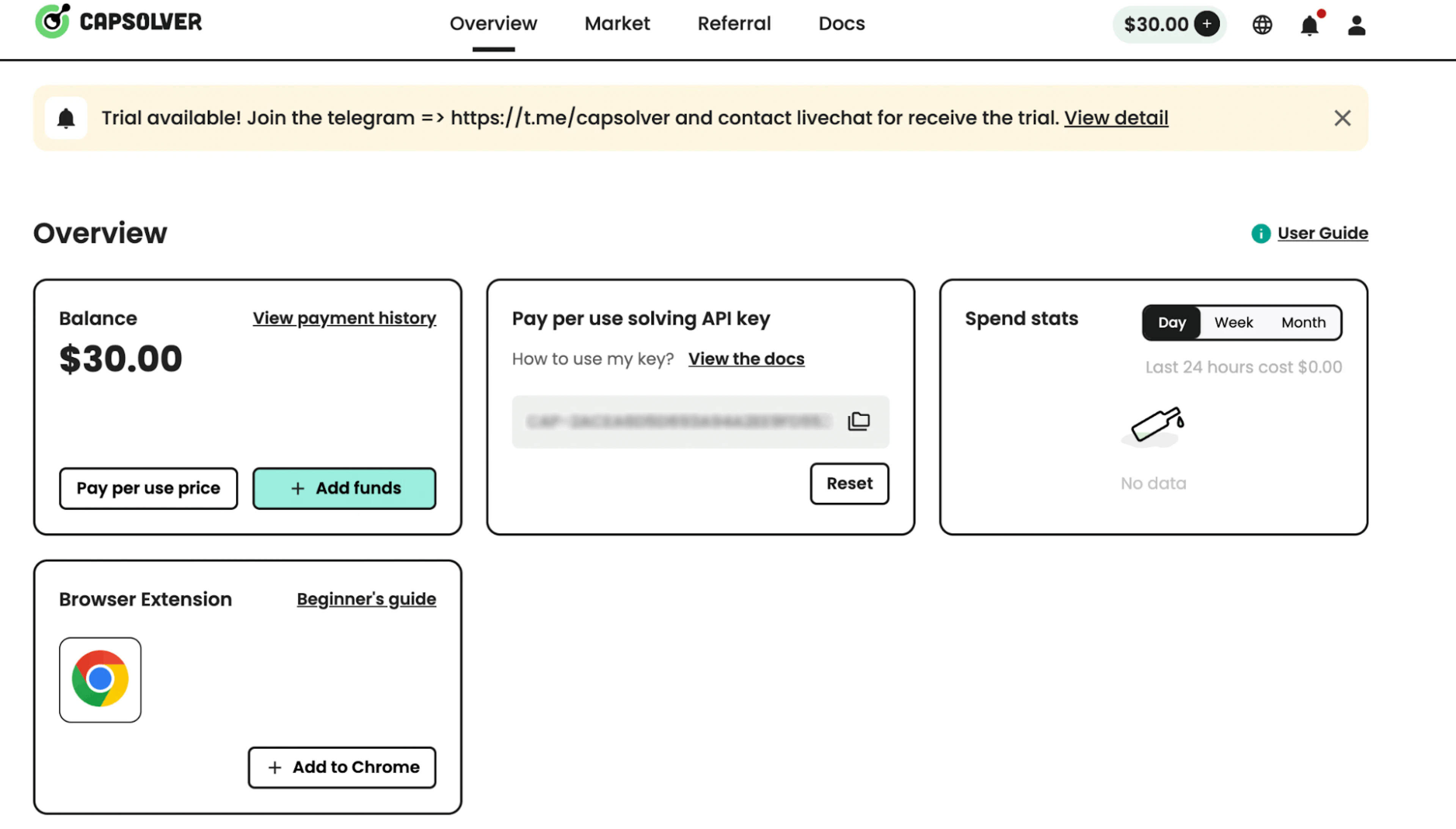Screen dimensions: 1456x829
Task: Open the User Guide link
Action: 1323,233
